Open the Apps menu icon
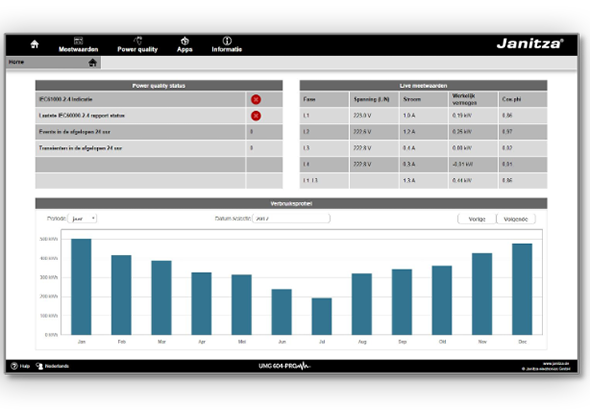Image resolution: width=590 pixels, height=415 pixels. pyautogui.click(x=185, y=41)
